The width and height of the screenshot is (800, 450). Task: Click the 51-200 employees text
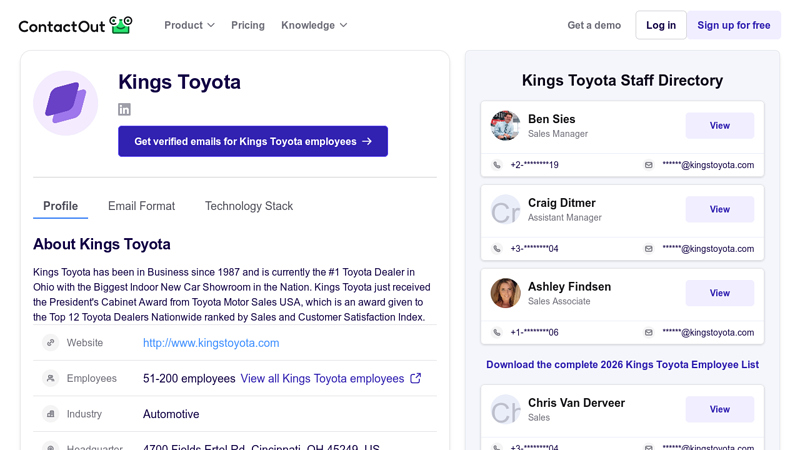189,379
